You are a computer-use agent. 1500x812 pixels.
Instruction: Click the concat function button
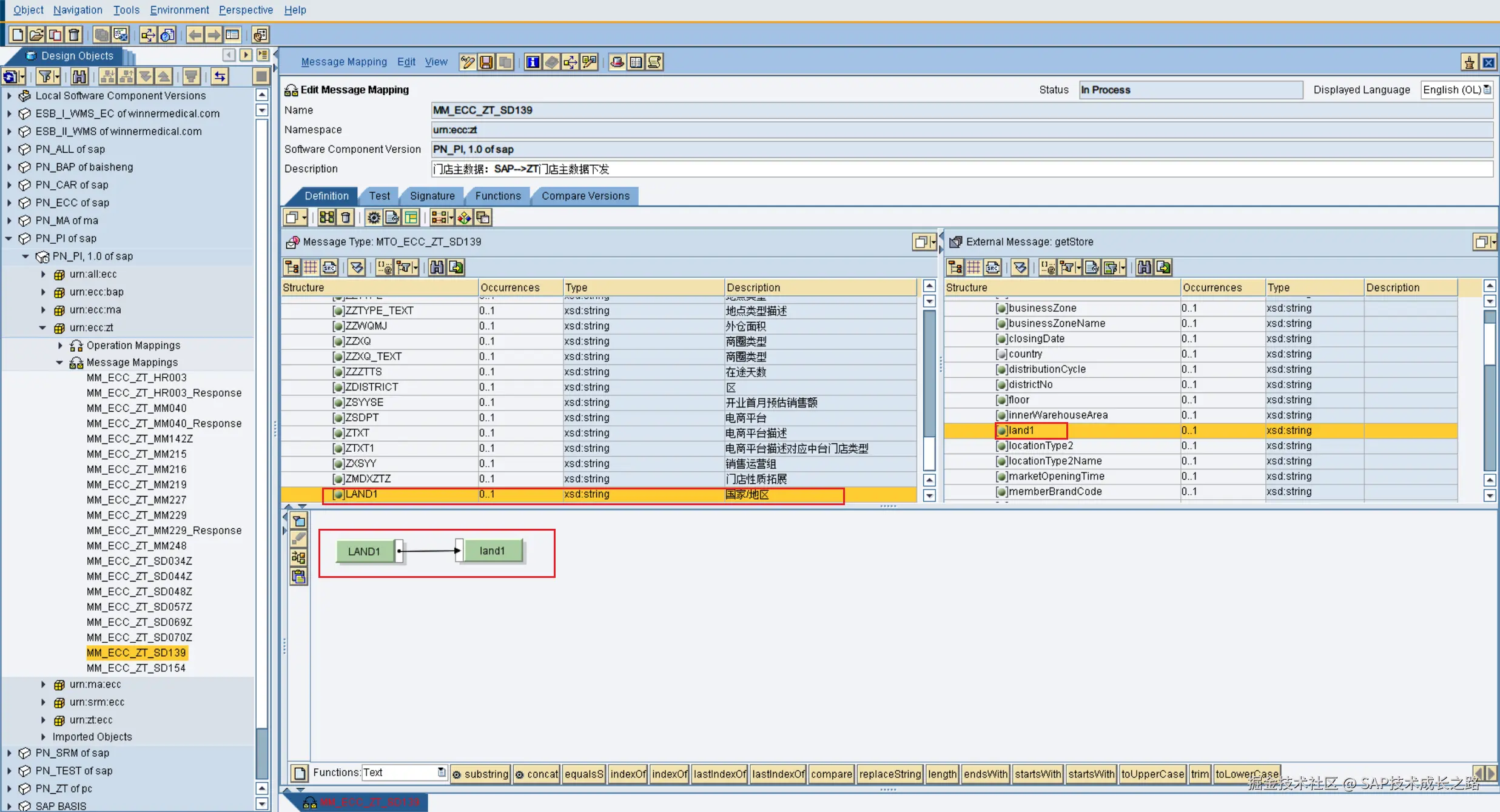coord(536,774)
